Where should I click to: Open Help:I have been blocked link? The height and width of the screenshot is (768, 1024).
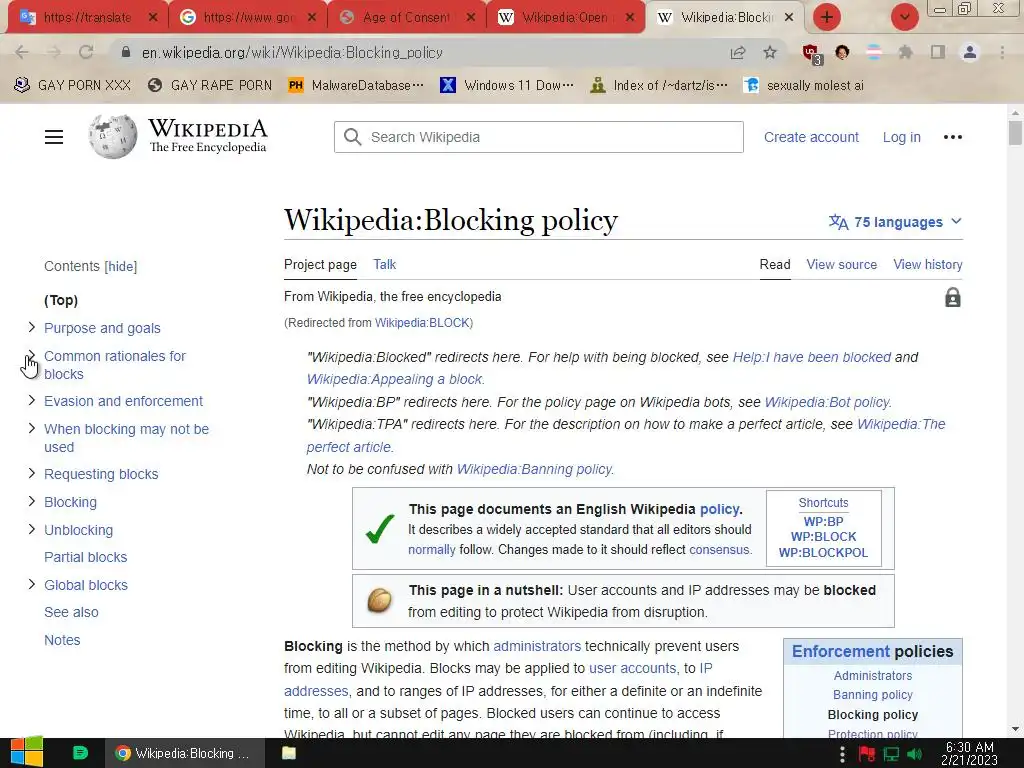click(x=812, y=357)
